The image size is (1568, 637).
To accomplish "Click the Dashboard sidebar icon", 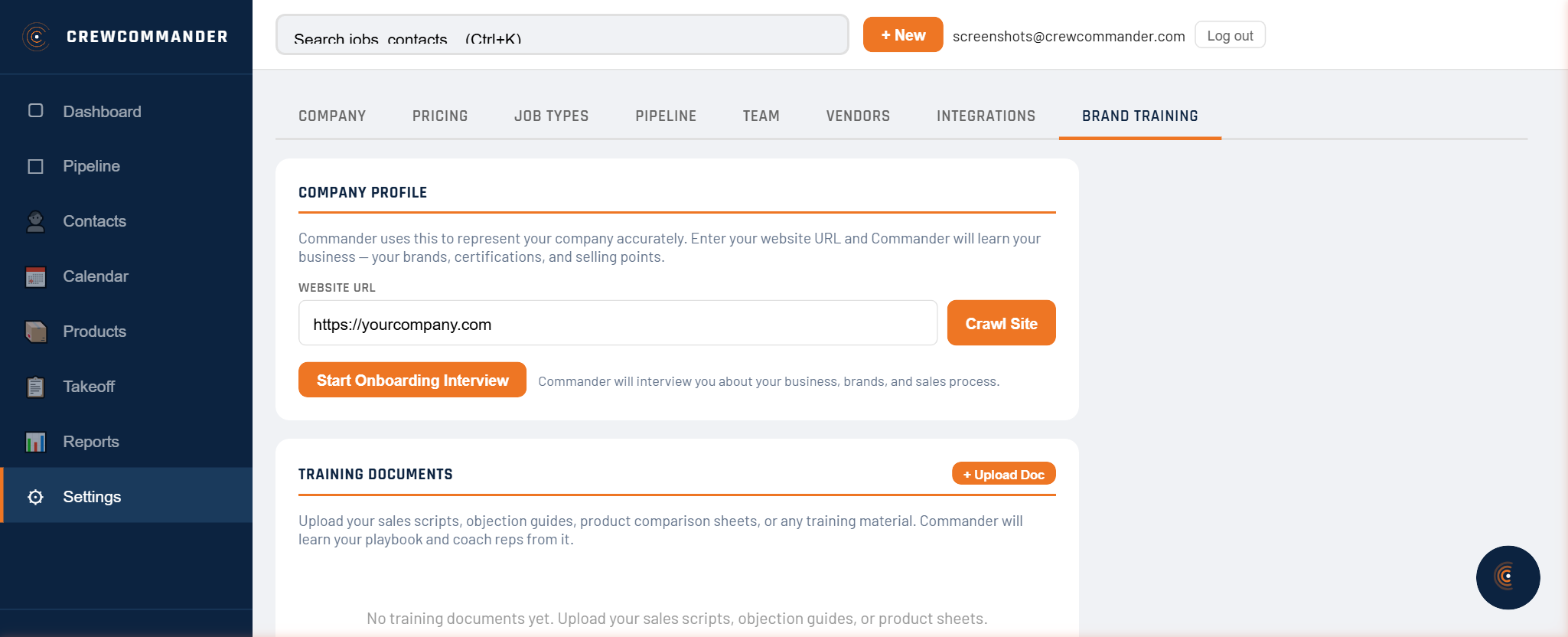I will click(x=35, y=111).
